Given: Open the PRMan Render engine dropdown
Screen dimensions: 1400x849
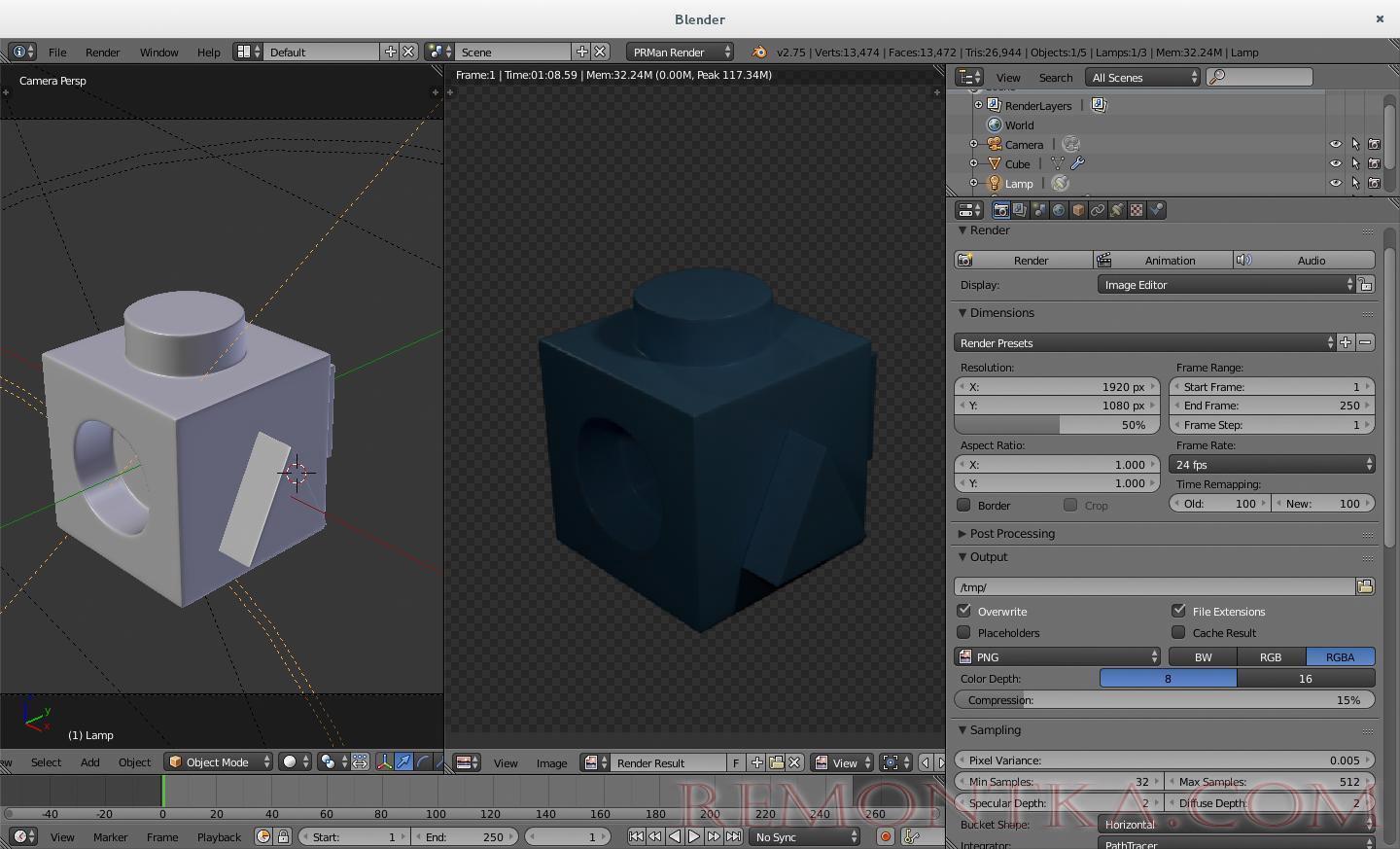Looking at the screenshot, I should pyautogui.click(x=681, y=53).
